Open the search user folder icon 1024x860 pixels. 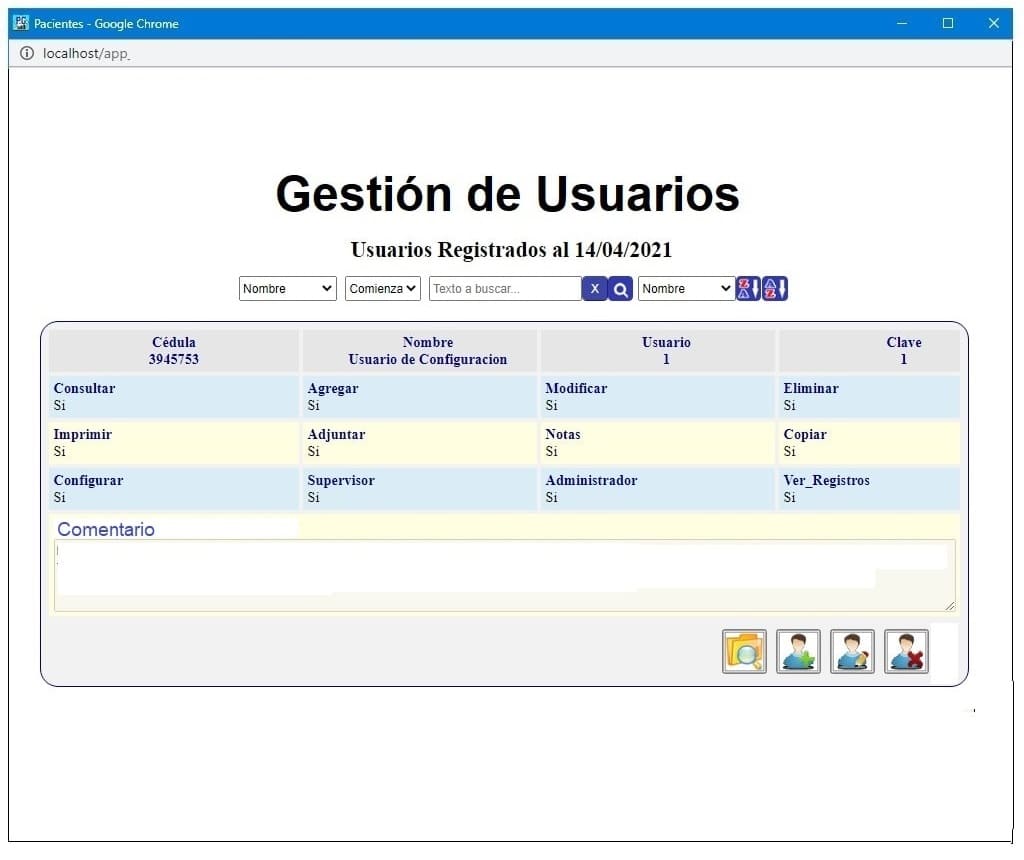pos(744,651)
